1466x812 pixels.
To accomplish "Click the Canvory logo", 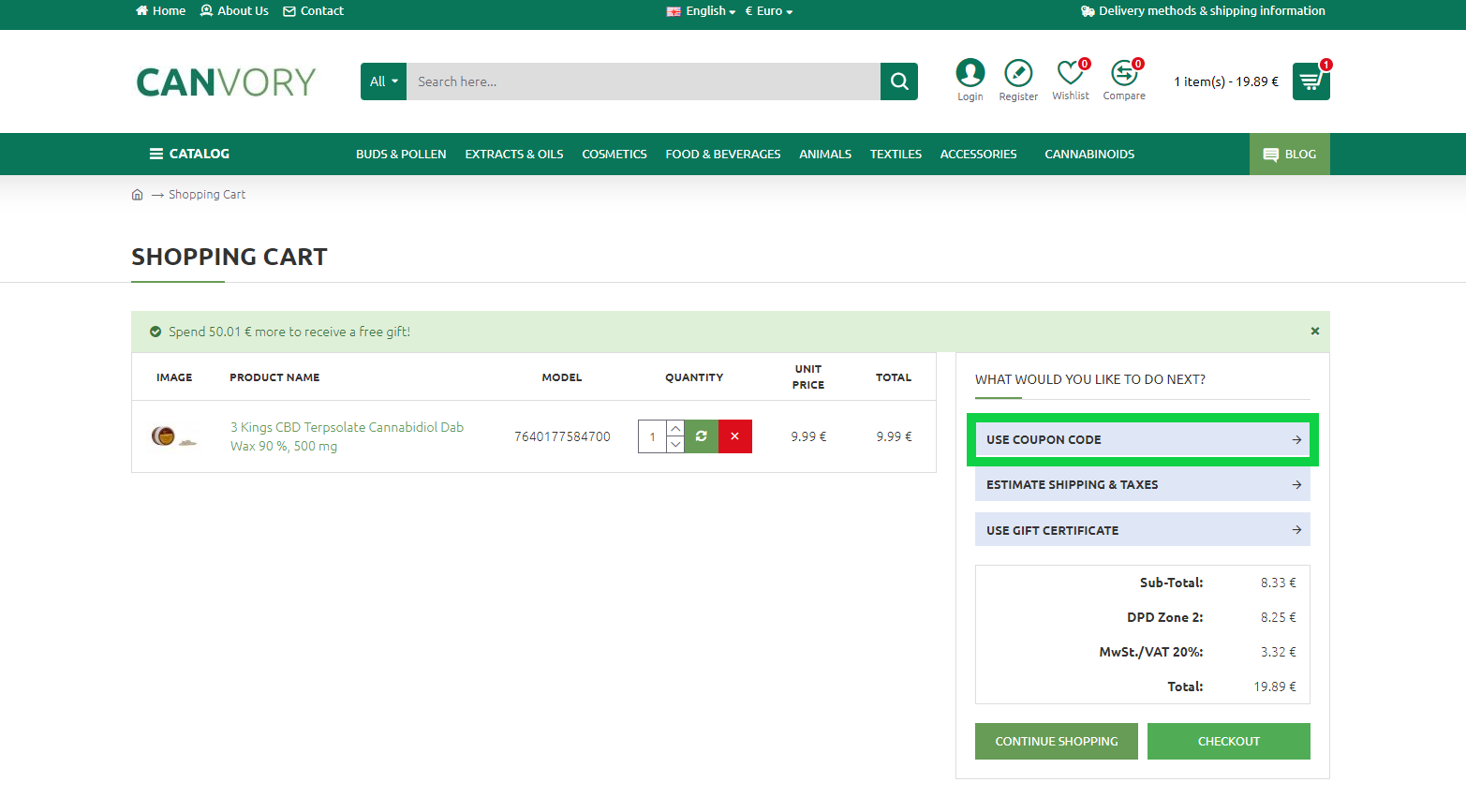I will click(x=226, y=82).
